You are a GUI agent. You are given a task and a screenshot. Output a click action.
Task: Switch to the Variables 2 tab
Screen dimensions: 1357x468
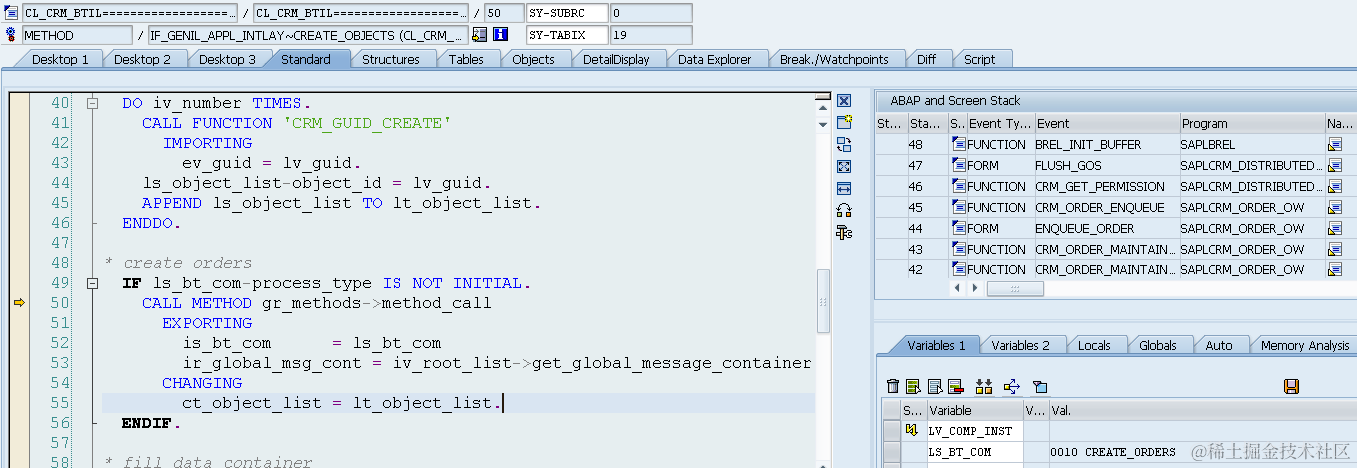tap(1020, 345)
